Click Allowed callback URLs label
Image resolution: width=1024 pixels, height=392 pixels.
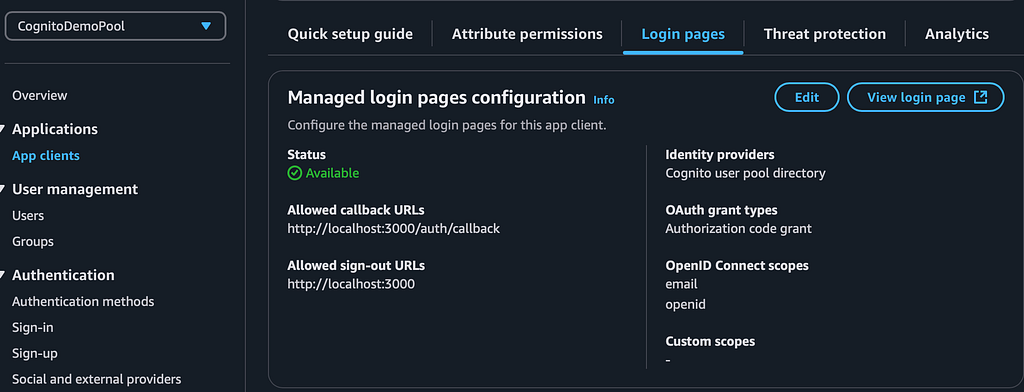pyautogui.click(x=356, y=210)
